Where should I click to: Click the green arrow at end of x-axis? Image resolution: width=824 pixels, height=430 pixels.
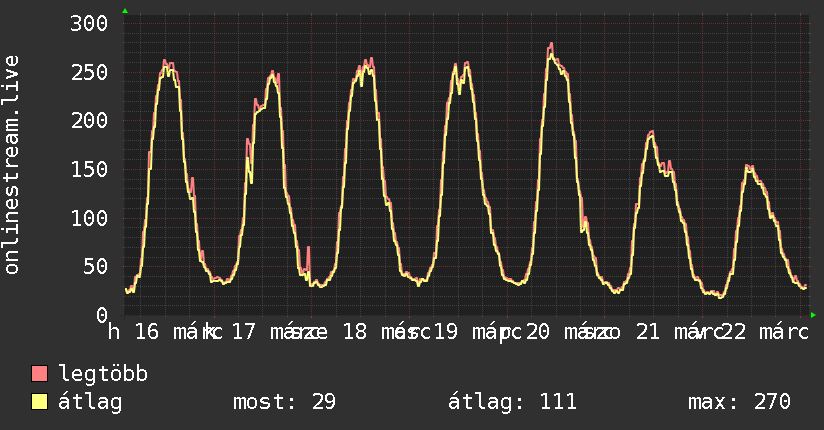(x=813, y=315)
